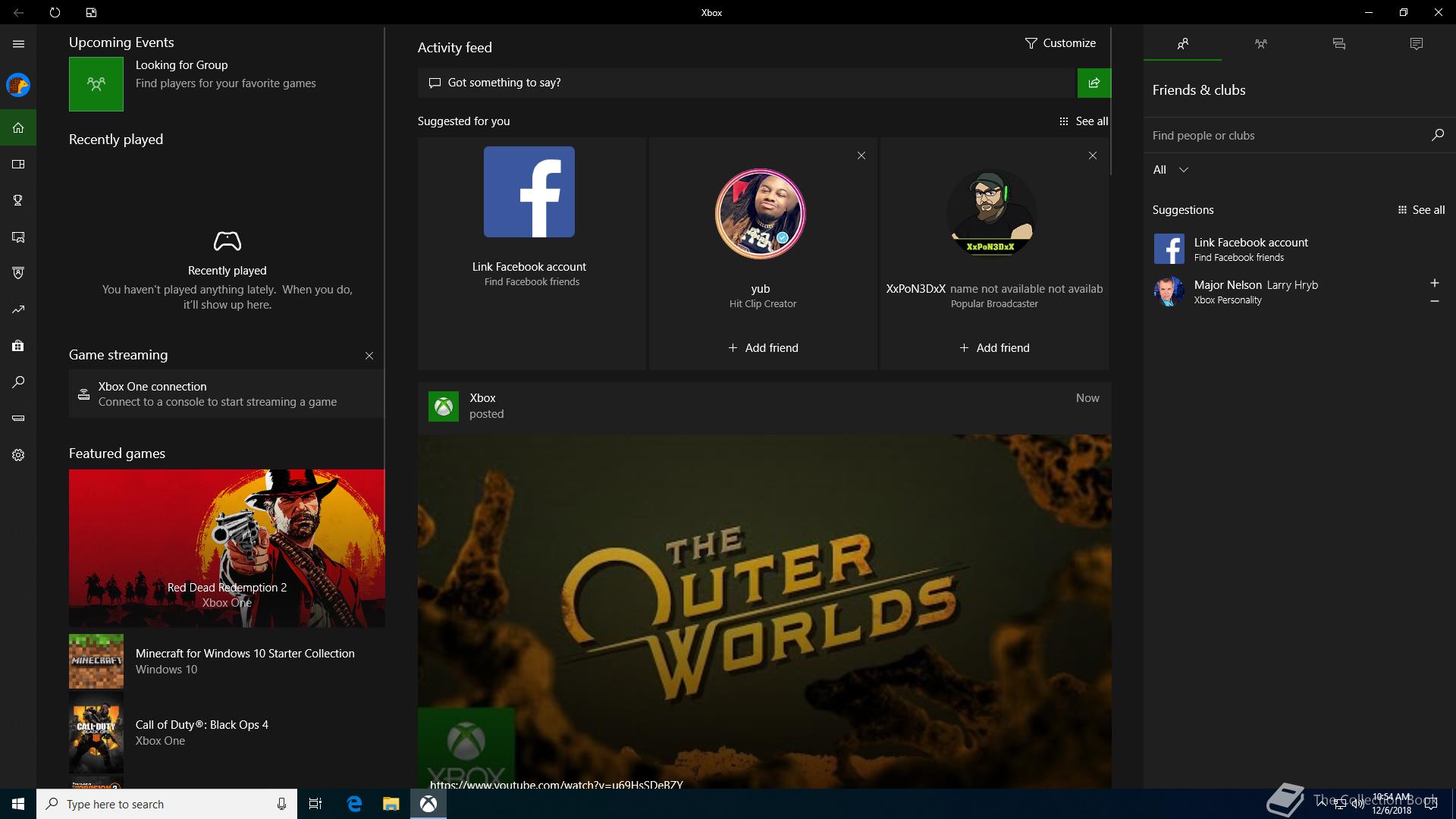Add Major Nelson with plus icon

point(1434,283)
